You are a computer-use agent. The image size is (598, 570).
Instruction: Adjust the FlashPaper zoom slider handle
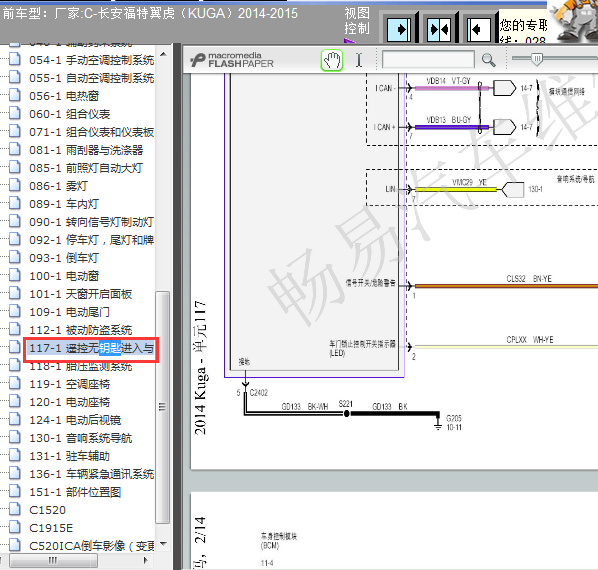pos(537,59)
